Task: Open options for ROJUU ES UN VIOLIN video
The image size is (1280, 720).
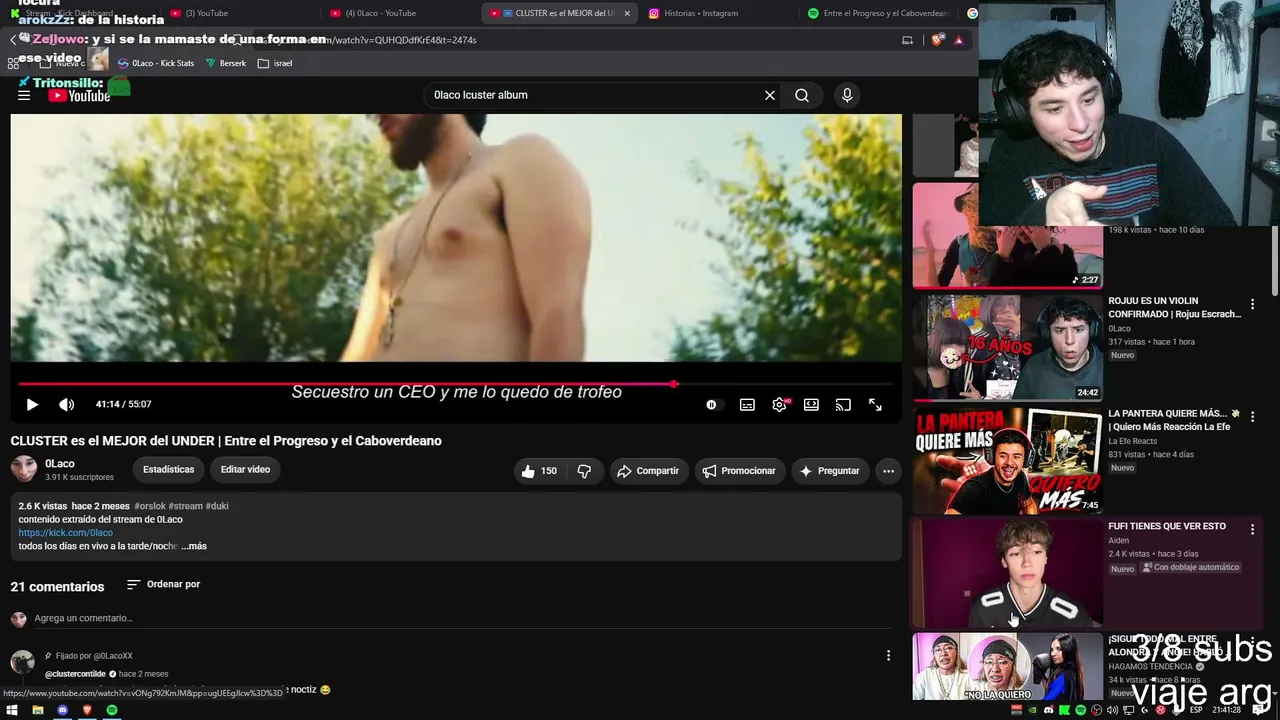Action: click(1252, 304)
